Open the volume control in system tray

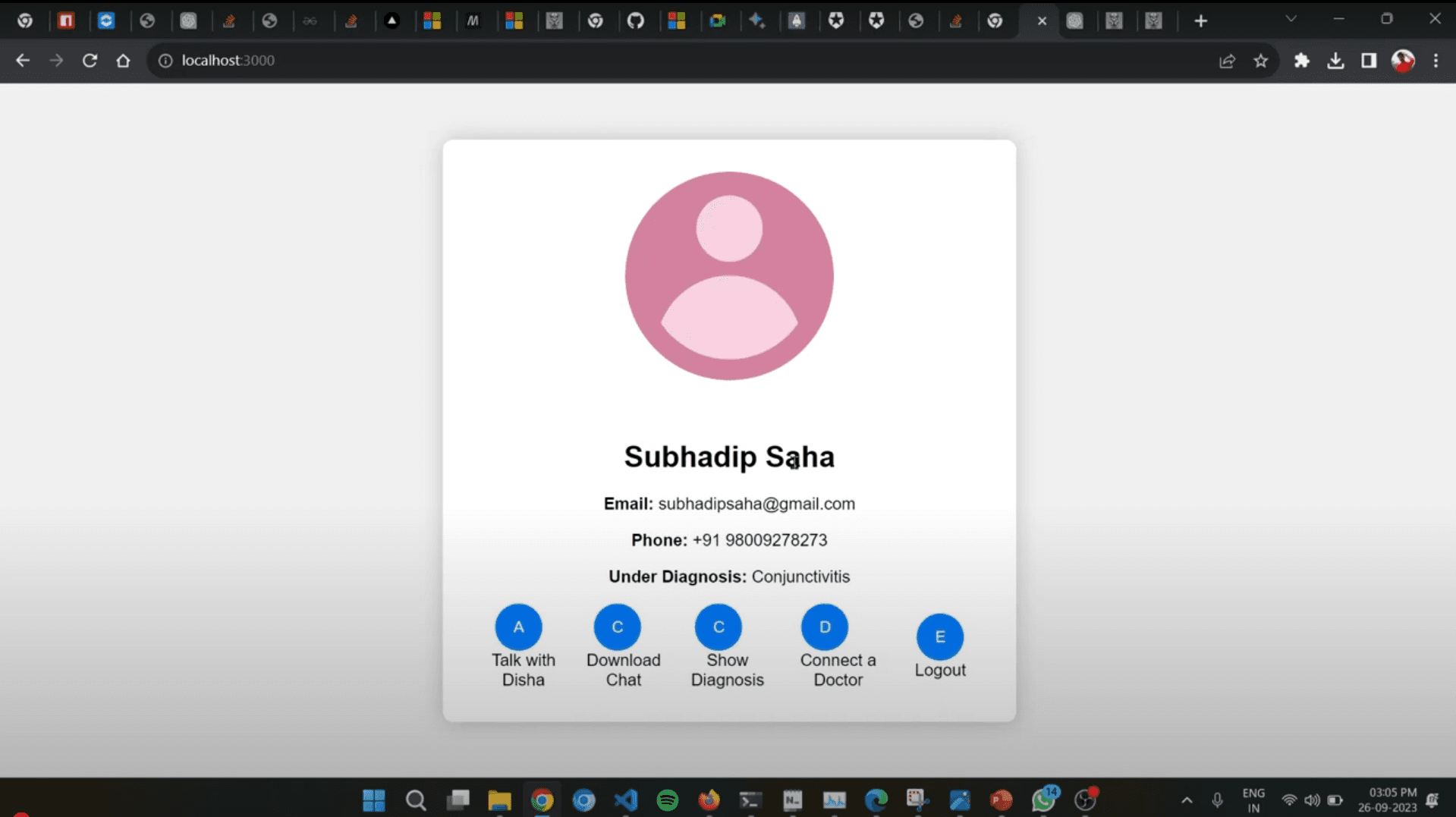pyautogui.click(x=1312, y=800)
